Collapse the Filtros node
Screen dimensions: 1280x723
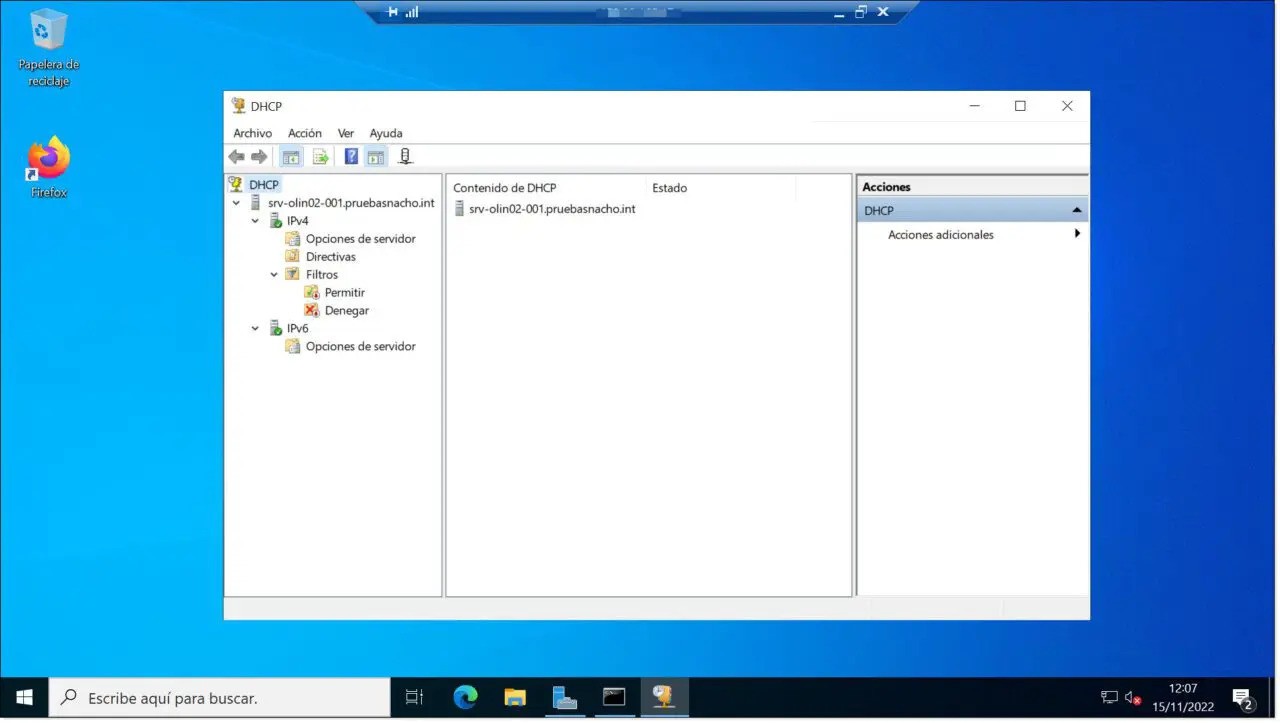click(274, 275)
